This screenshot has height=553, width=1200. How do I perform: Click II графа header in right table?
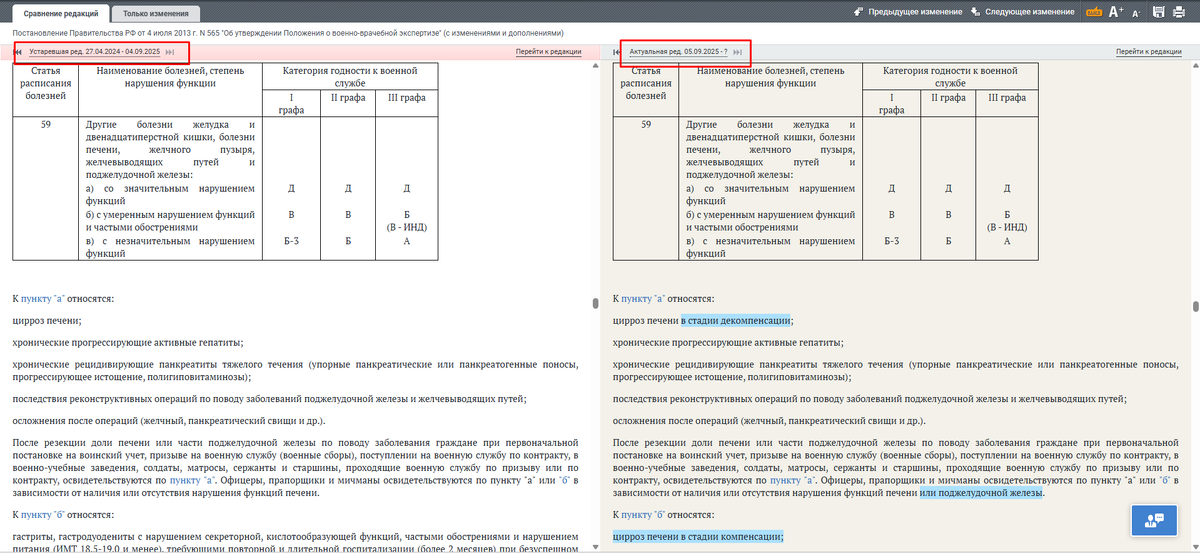point(948,97)
